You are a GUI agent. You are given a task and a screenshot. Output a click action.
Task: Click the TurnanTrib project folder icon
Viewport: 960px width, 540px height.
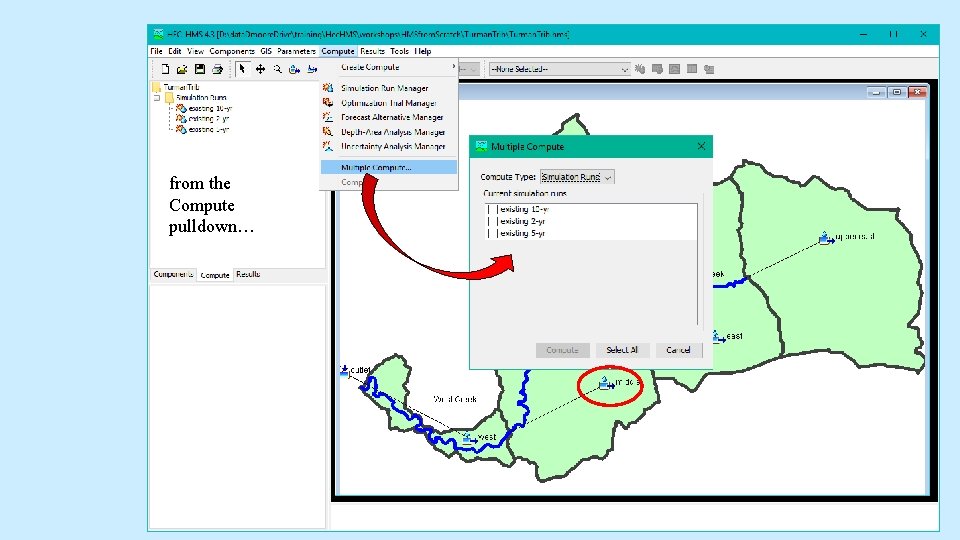point(157,87)
